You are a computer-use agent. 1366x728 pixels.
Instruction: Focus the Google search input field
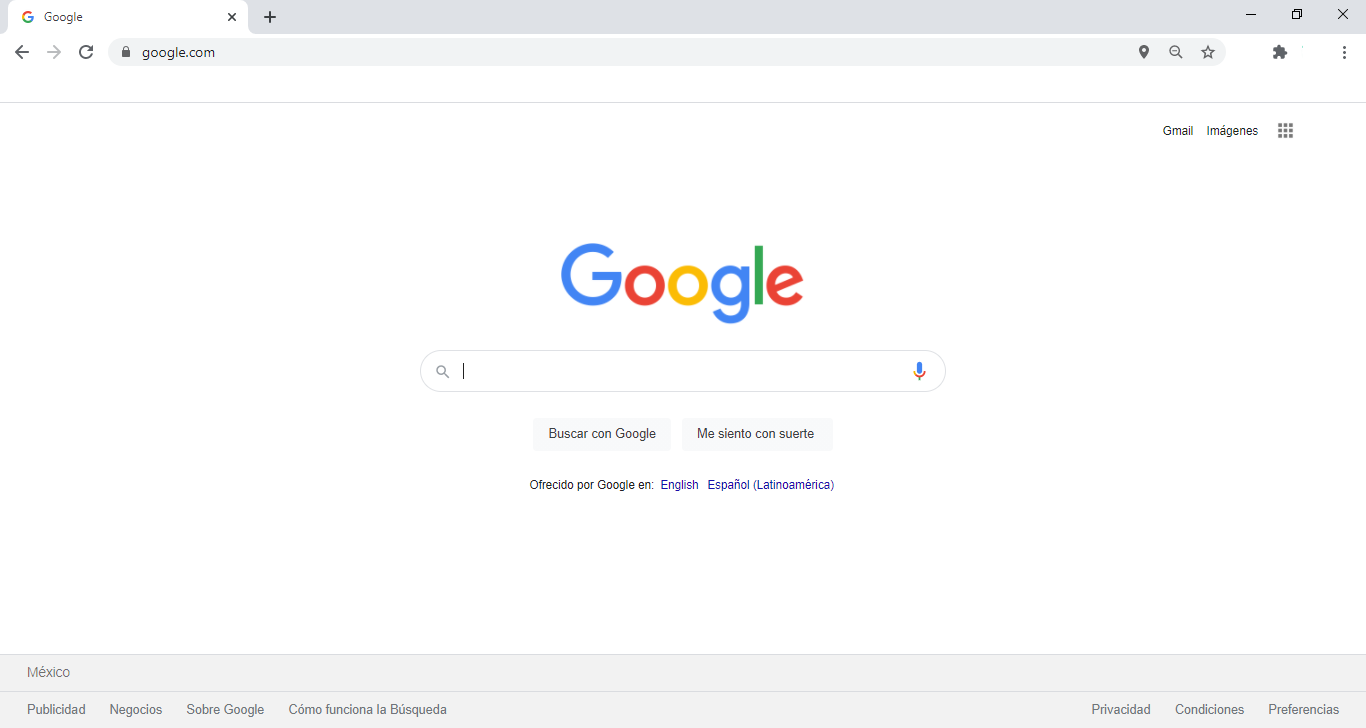click(x=680, y=371)
